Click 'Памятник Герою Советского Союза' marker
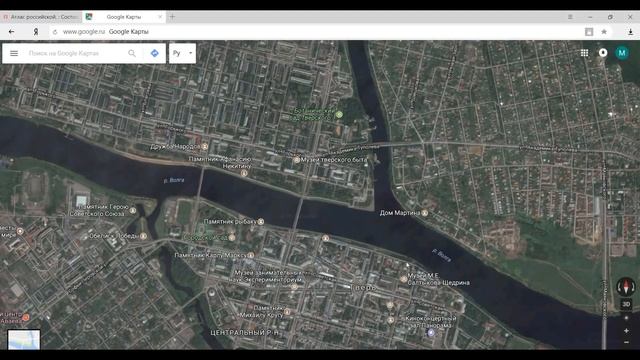 tap(133, 211)
